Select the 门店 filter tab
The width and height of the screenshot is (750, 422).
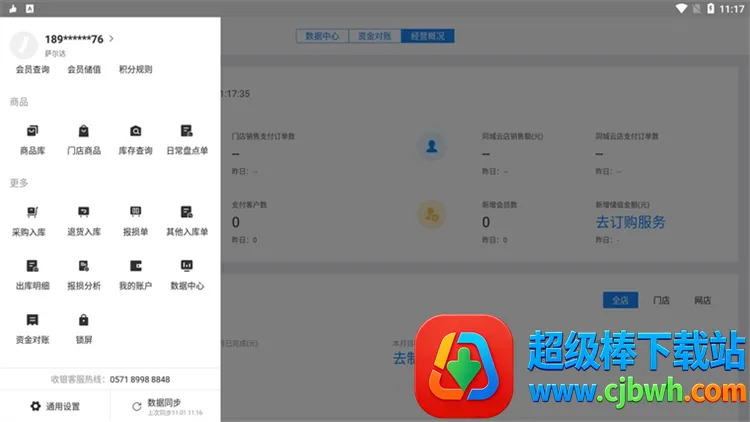(x=662, y=300)
